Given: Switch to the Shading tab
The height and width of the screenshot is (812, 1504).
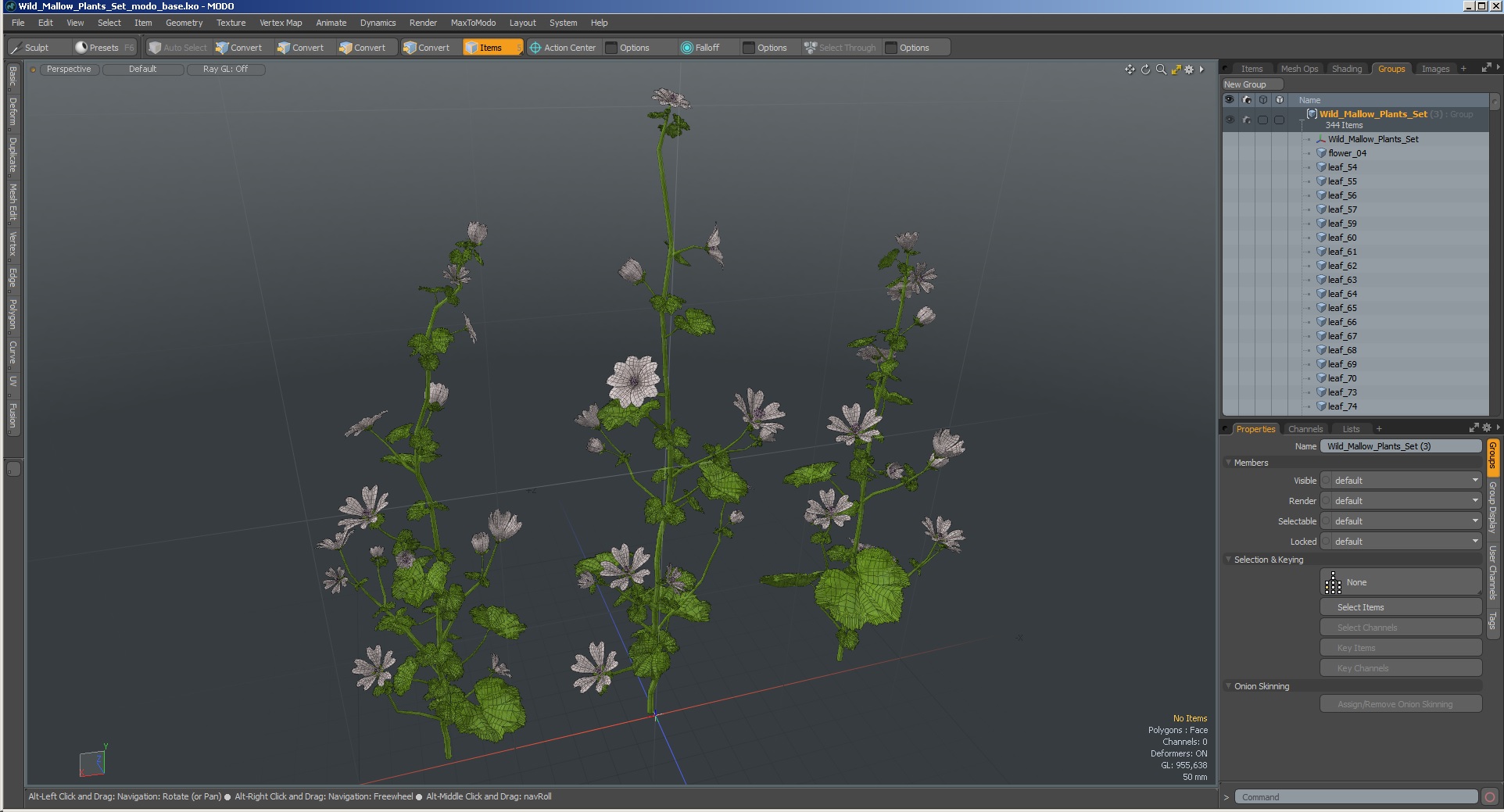Looking at the screenshot, I should coord(1347,69).
